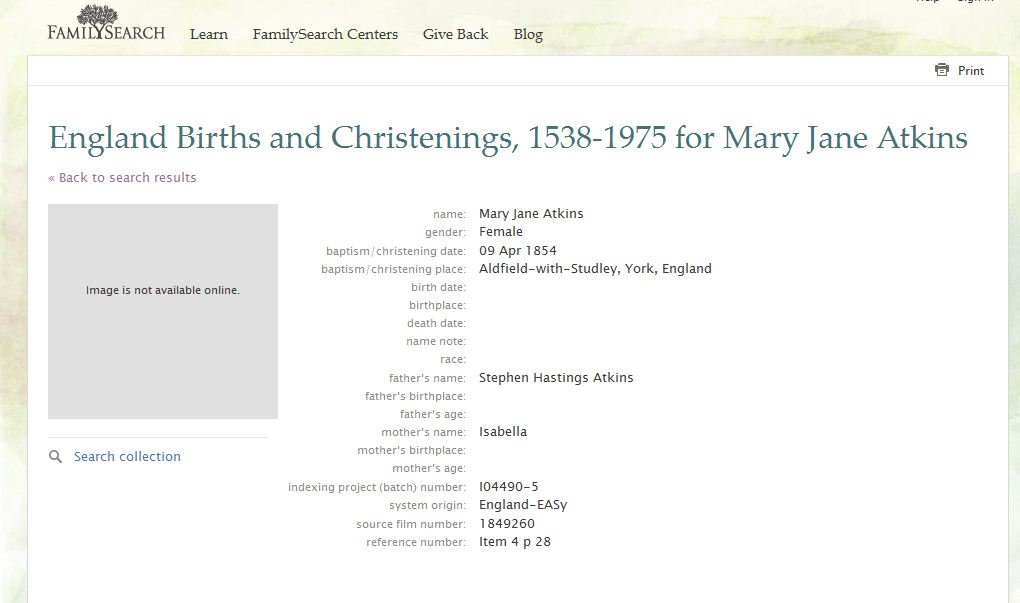Select the name value Mary Jane Atkins
The image size is (1020, 603).
point(531,214)
